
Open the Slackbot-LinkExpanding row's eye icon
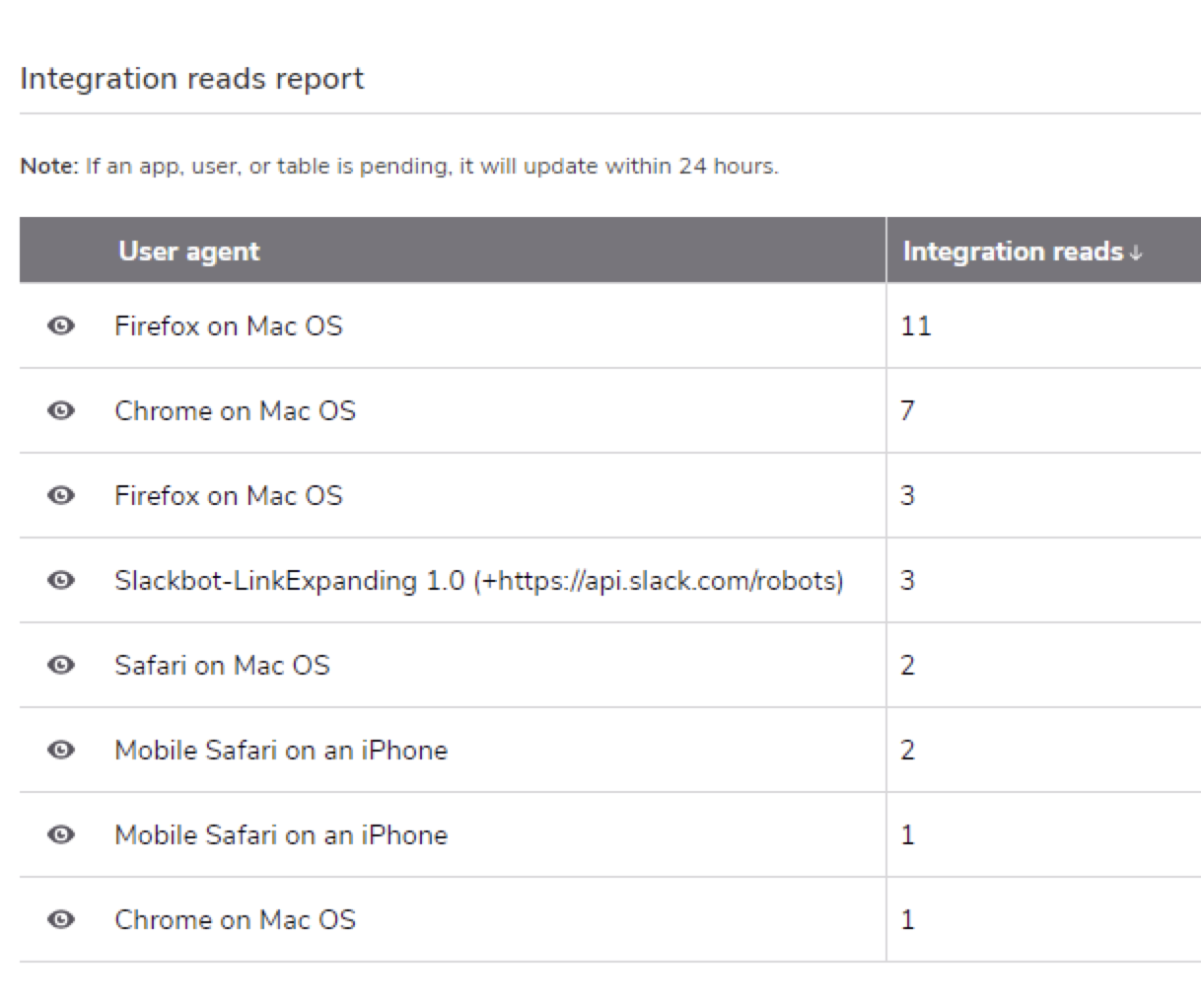pyautogui.click(x=61, y=581)
